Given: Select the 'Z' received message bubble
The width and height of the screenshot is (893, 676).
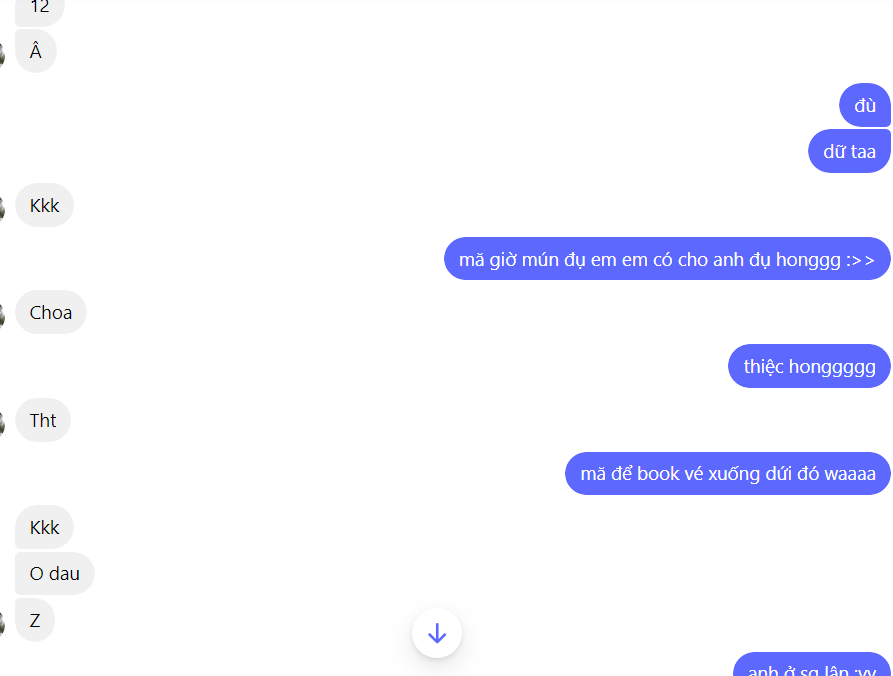Looking at the screenshot, I should coord(35,620).
